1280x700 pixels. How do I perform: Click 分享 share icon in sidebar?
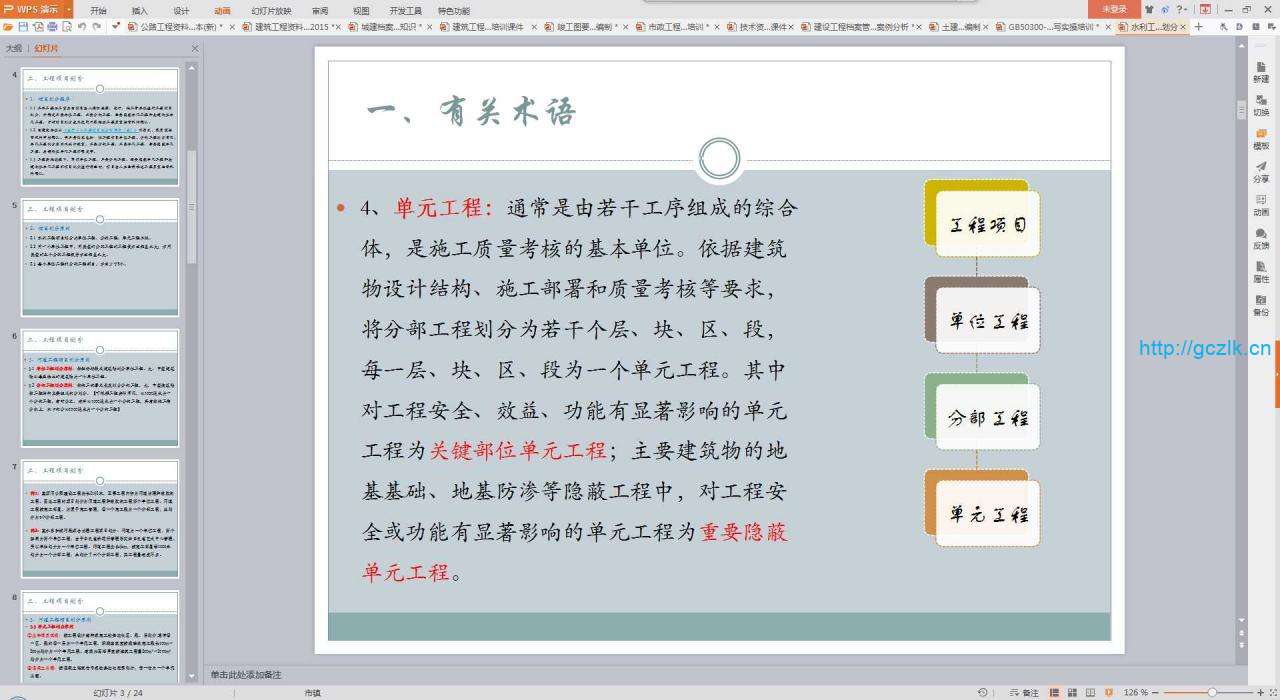pyautogui.click(x=1261, y=172)
